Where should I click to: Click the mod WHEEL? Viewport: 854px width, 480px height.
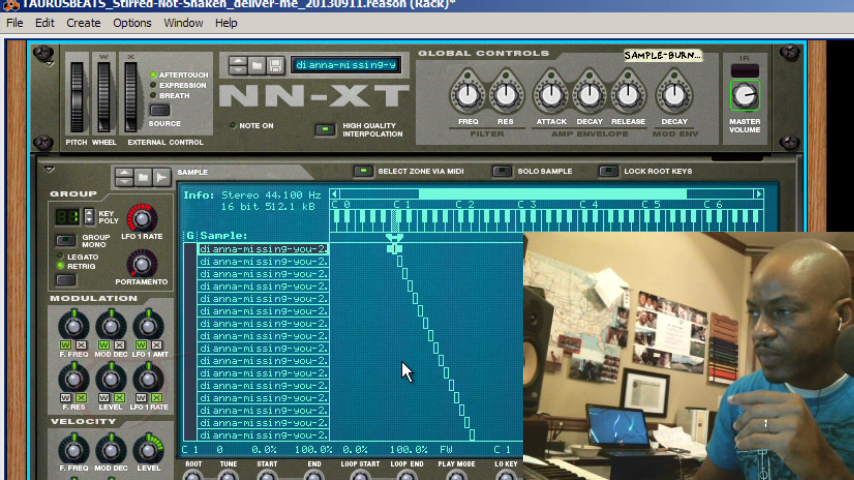tap(104, 96)
